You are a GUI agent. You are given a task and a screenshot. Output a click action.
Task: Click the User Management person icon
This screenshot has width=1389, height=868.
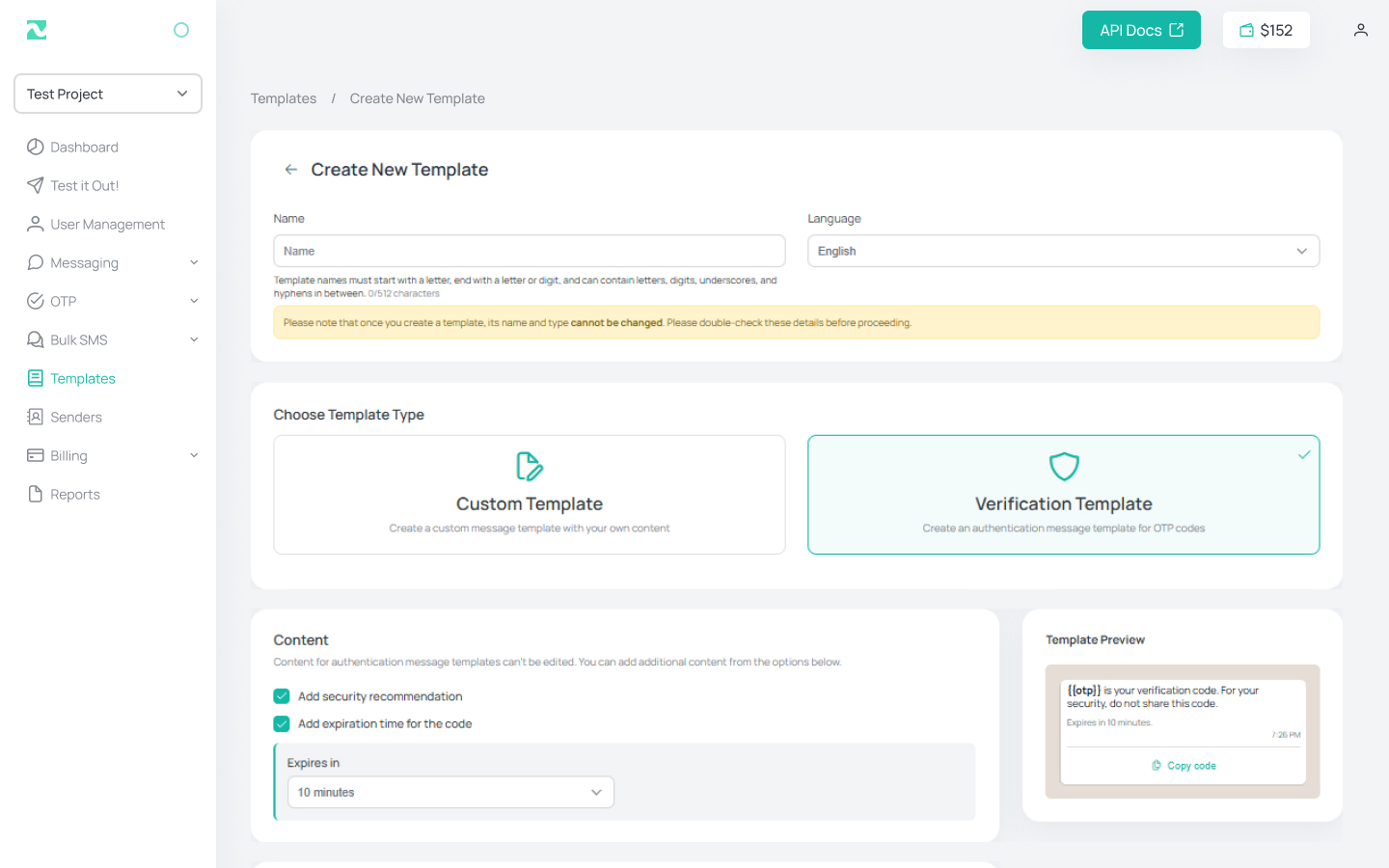point(36,224)
